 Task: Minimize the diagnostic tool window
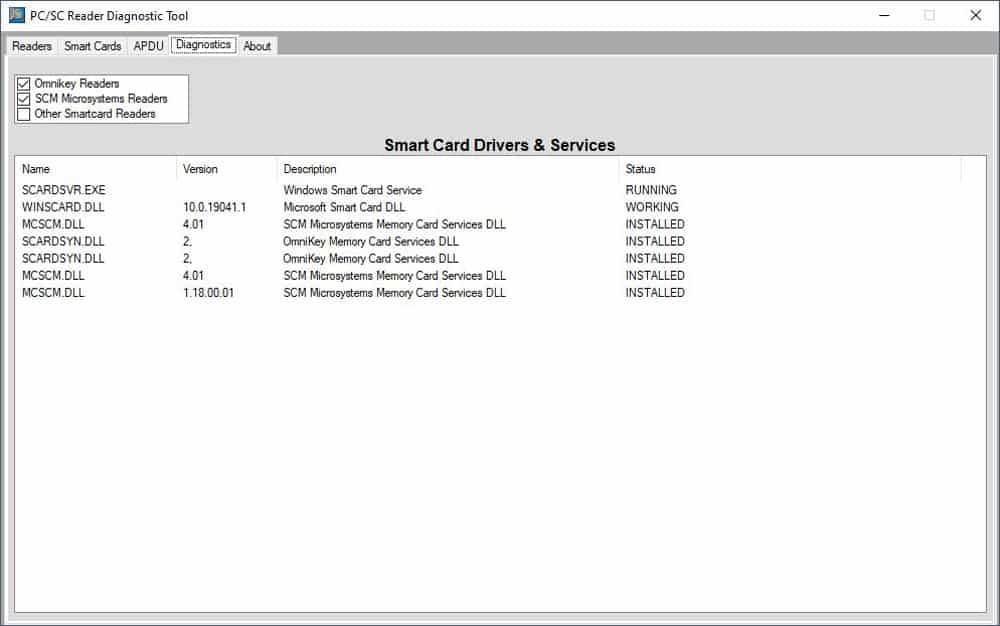(x=884, y=15)
